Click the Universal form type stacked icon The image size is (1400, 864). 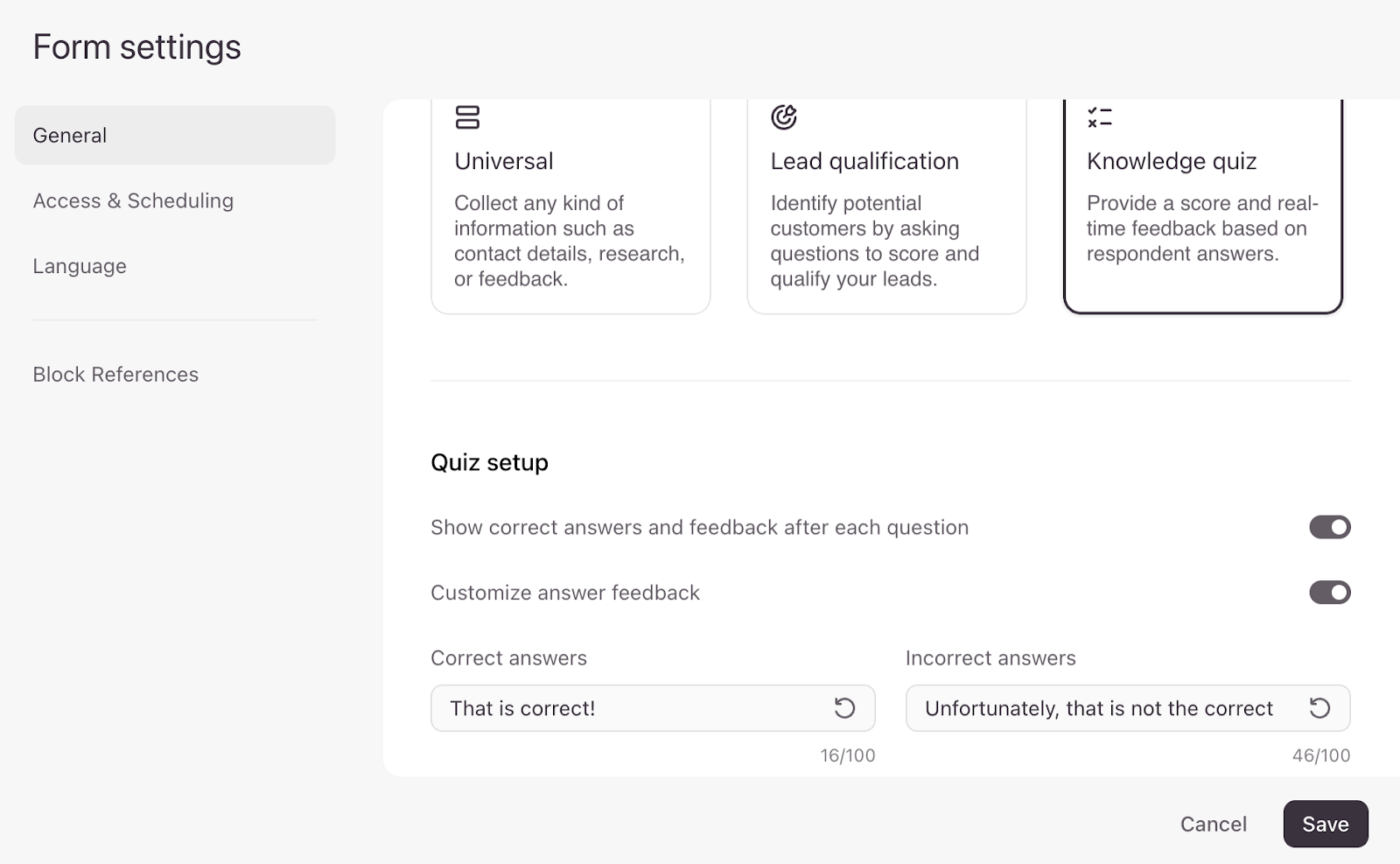[467, 116]
